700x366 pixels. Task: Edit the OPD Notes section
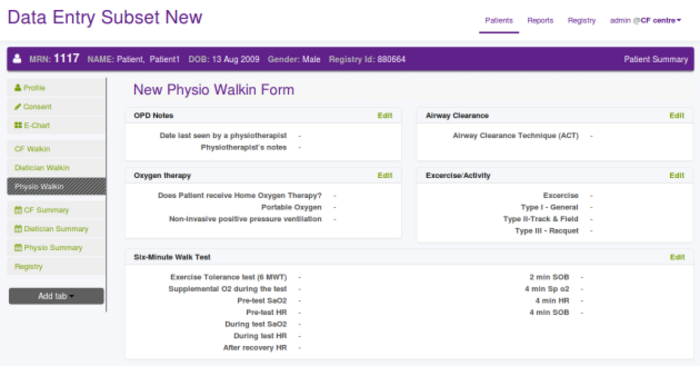[x=385, y=115]
